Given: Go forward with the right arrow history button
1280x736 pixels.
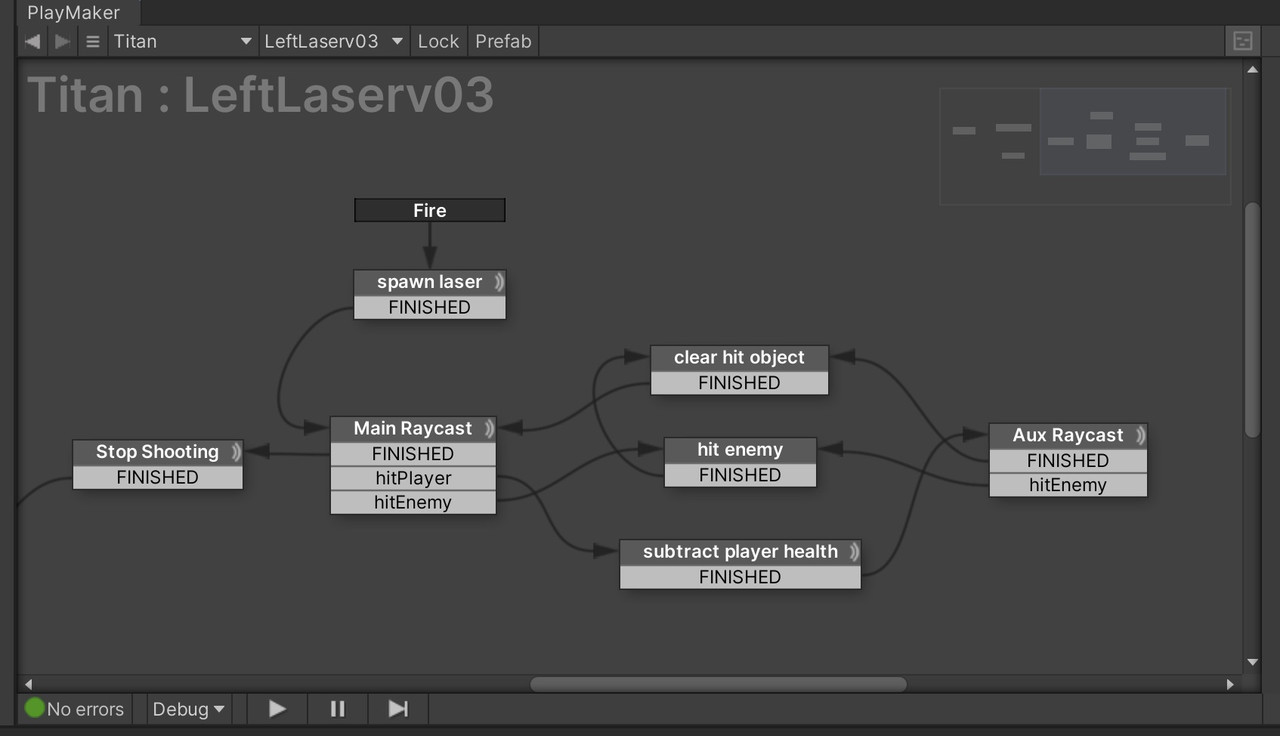Looking at the screenshot, I should (62, 41).
